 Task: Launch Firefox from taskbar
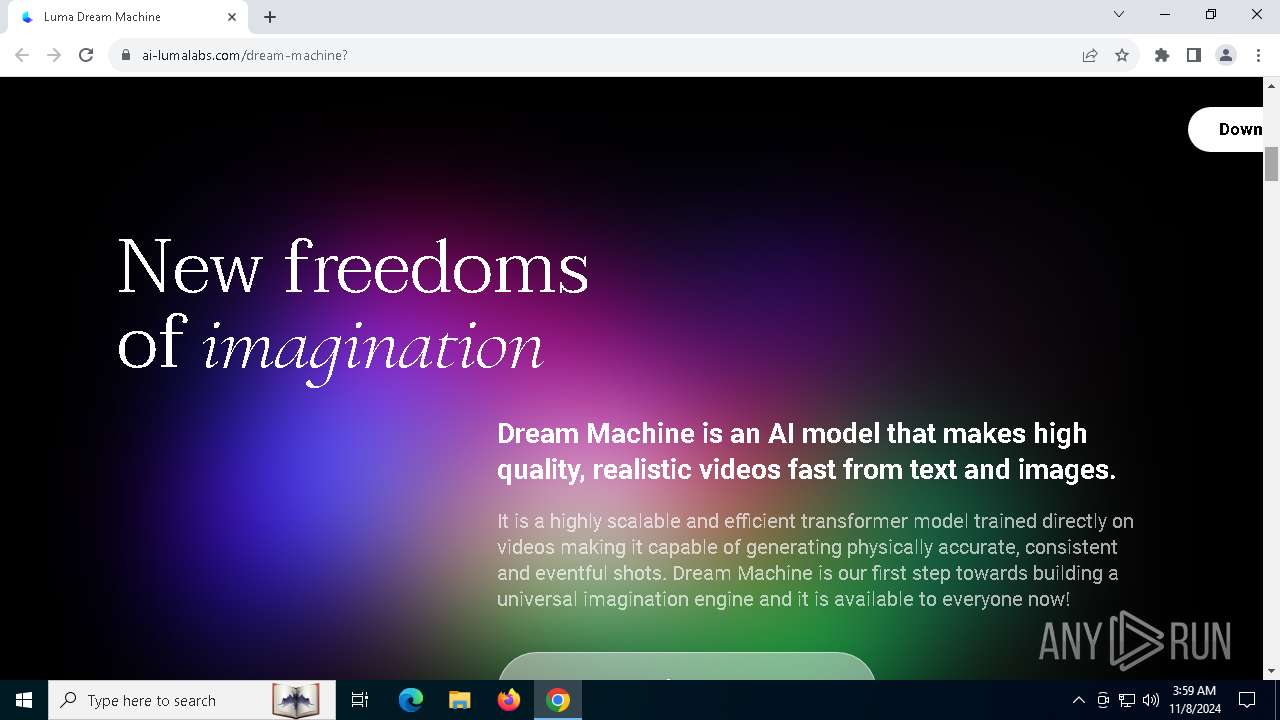pyautogui.click(x=509, y=700)
